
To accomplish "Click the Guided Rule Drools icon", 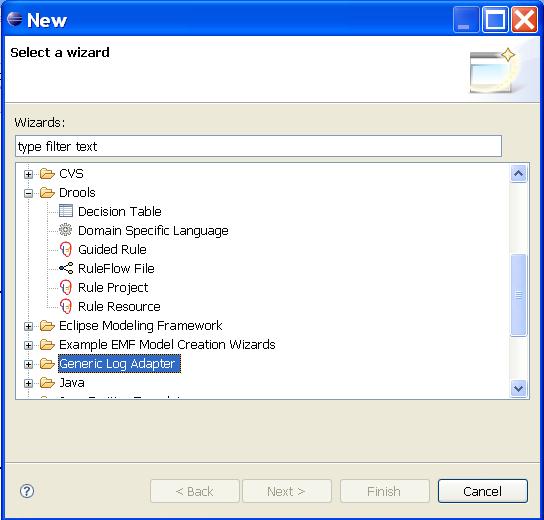I will click(66, 249).
